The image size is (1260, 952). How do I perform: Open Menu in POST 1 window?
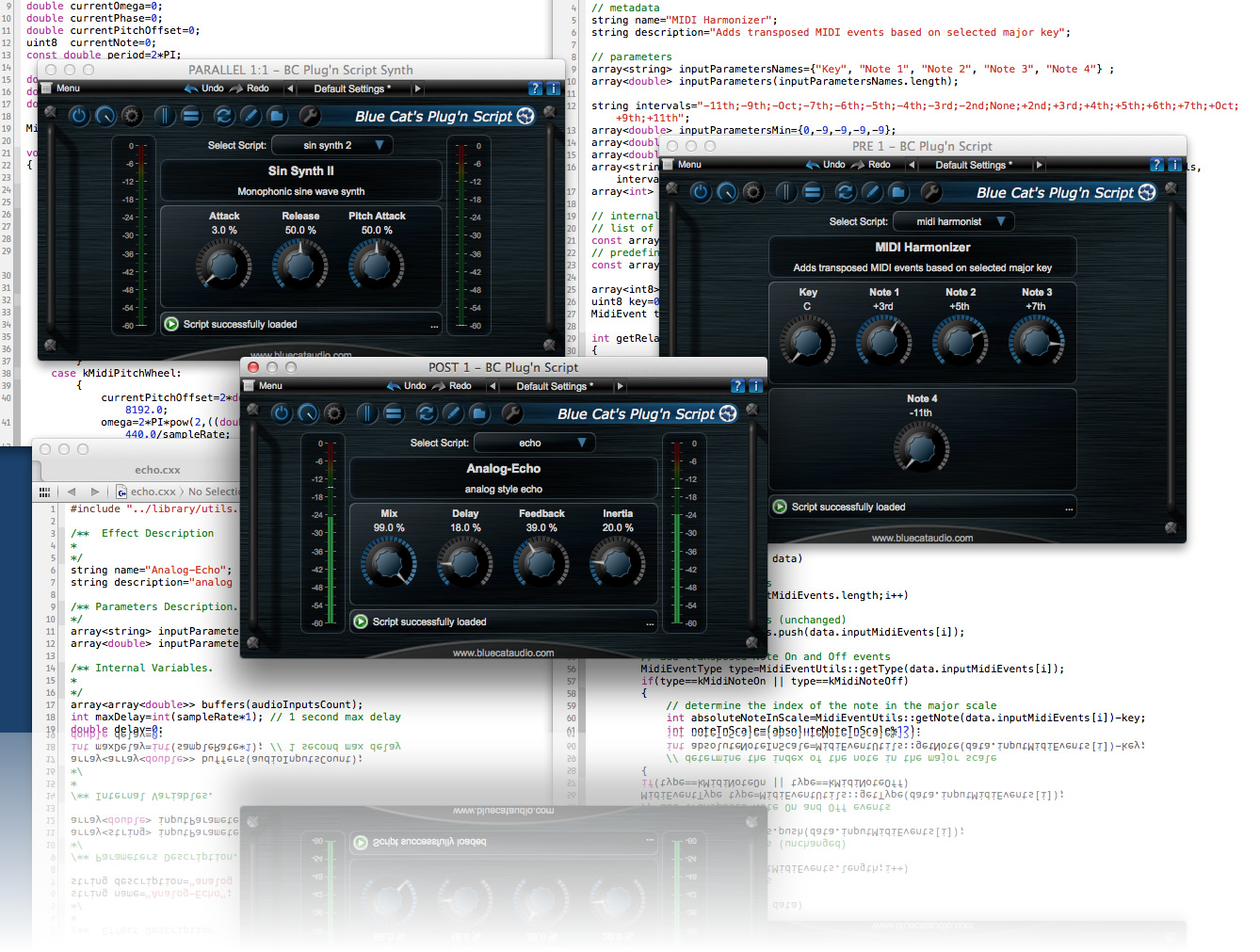pyautogui.click(x=264, y=386)
